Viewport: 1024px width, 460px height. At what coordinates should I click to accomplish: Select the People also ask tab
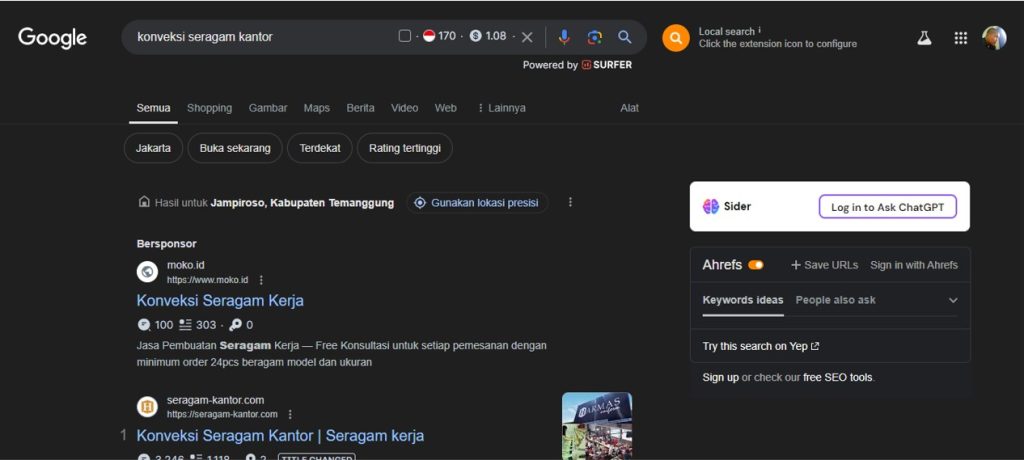click(x=835, y=300)
